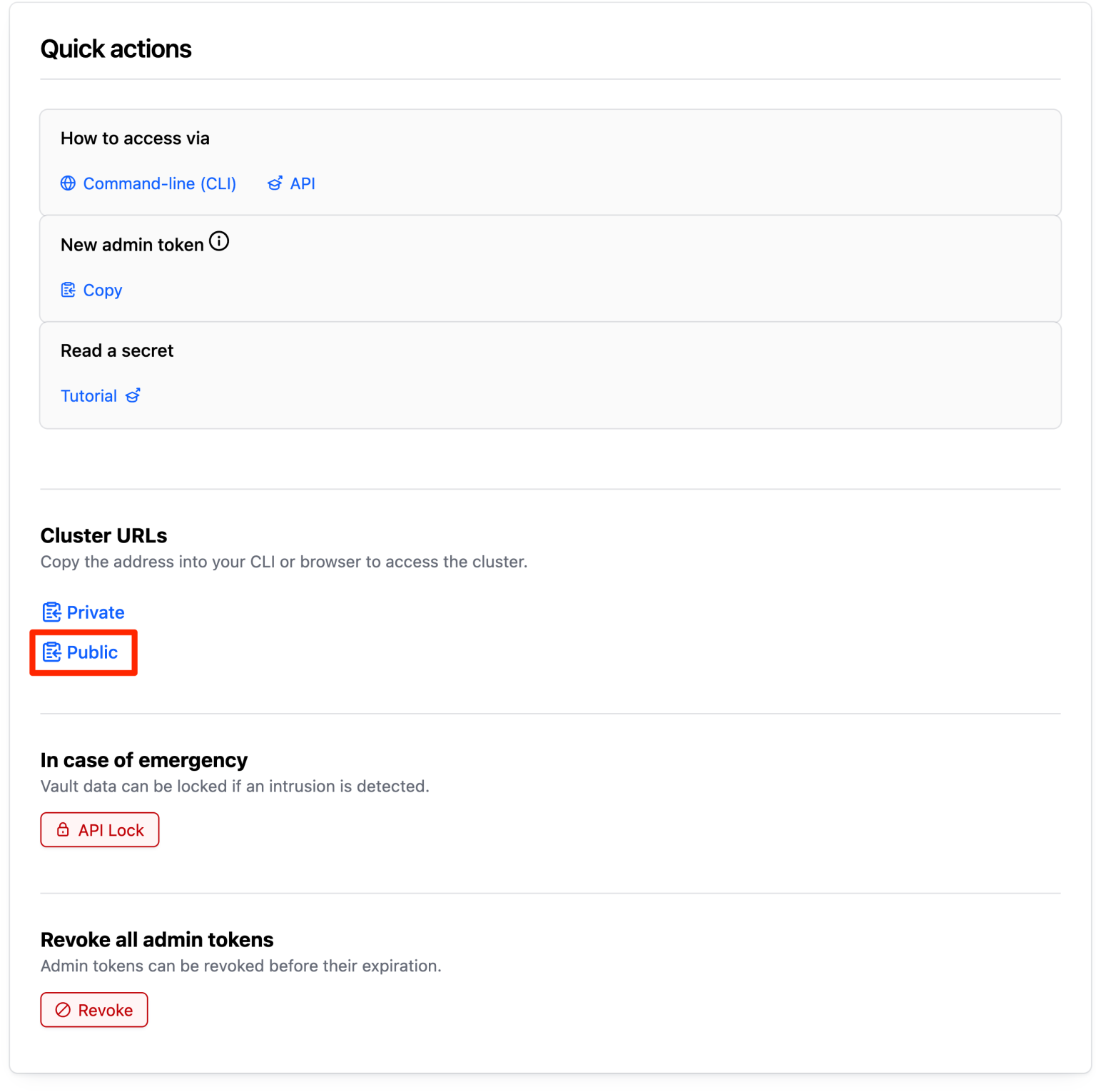Image resolution: width=1096 pixels, height=1092 pixels.
Task: Click the globe icon beside Command-line (CLI)
Action: click(68, 183)
